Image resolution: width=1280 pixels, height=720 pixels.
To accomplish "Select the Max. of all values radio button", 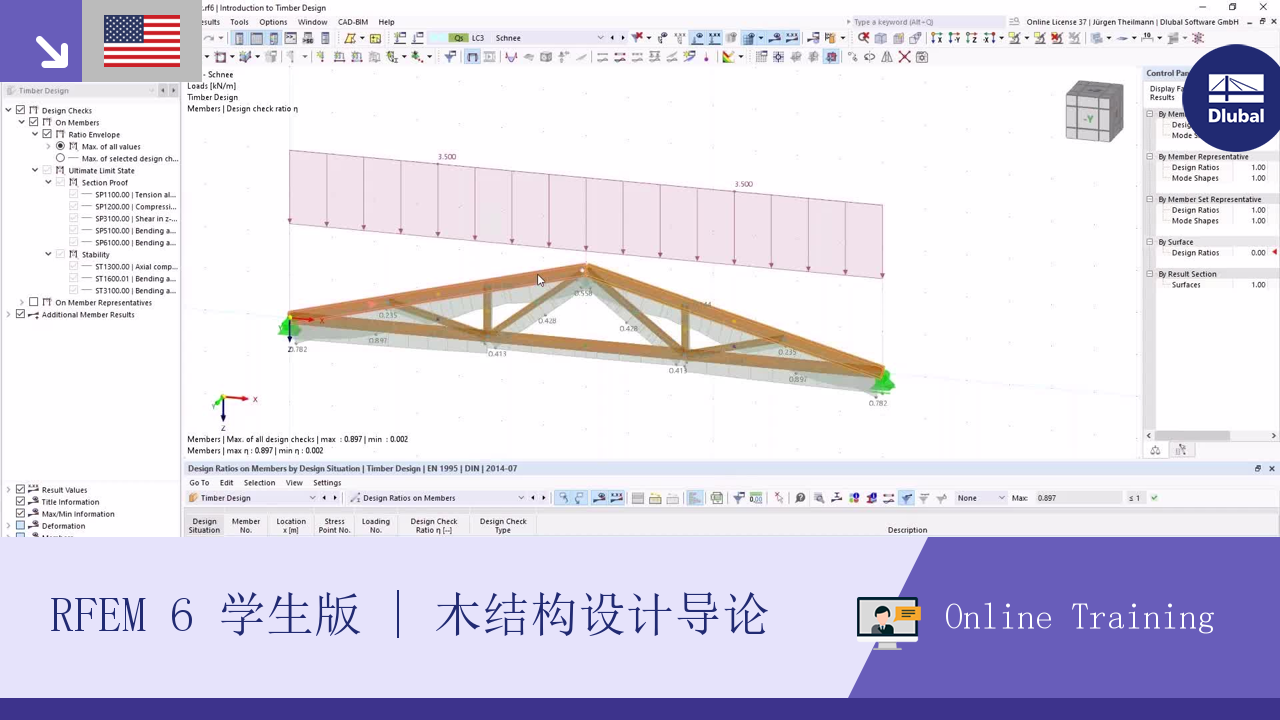I will pyautogui.click(x=60, y=146).
